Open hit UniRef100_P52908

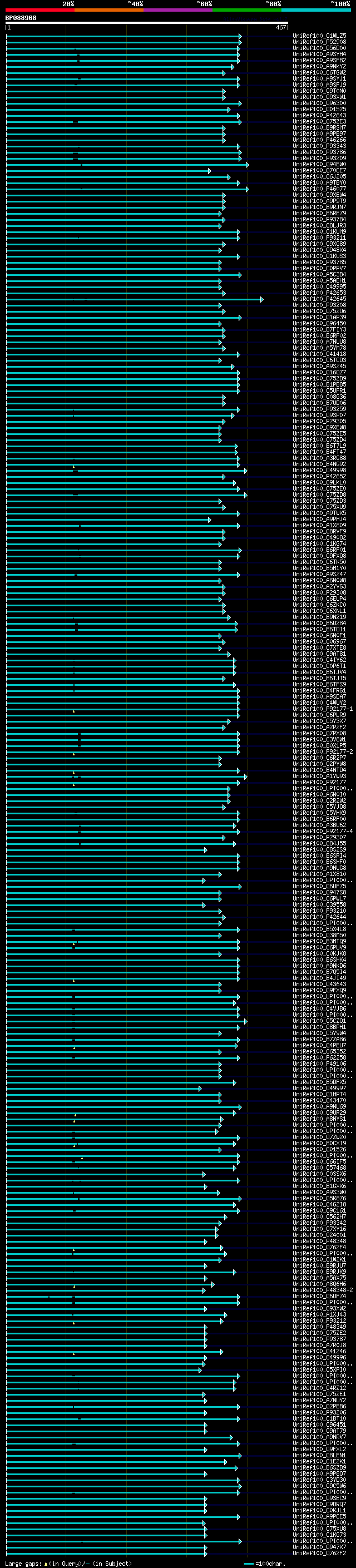coord(319,42)
